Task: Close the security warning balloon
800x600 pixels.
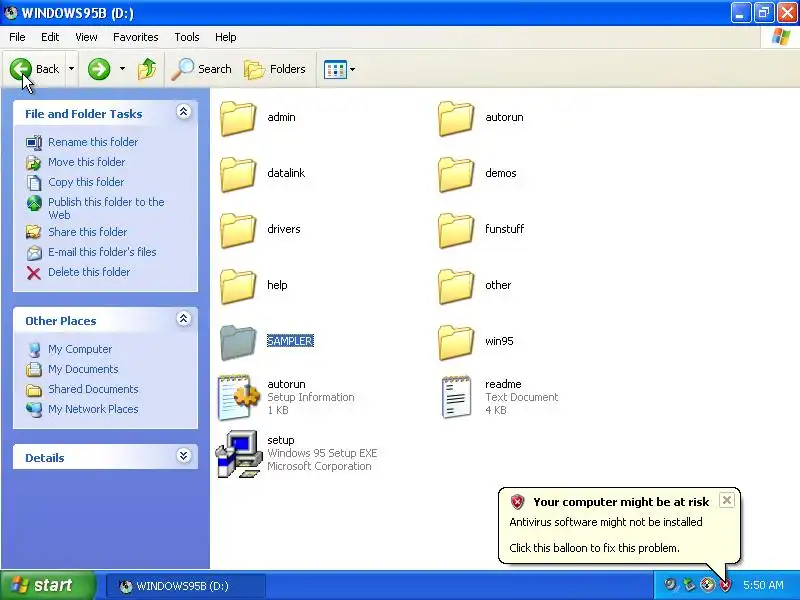Action: point(727,500)
